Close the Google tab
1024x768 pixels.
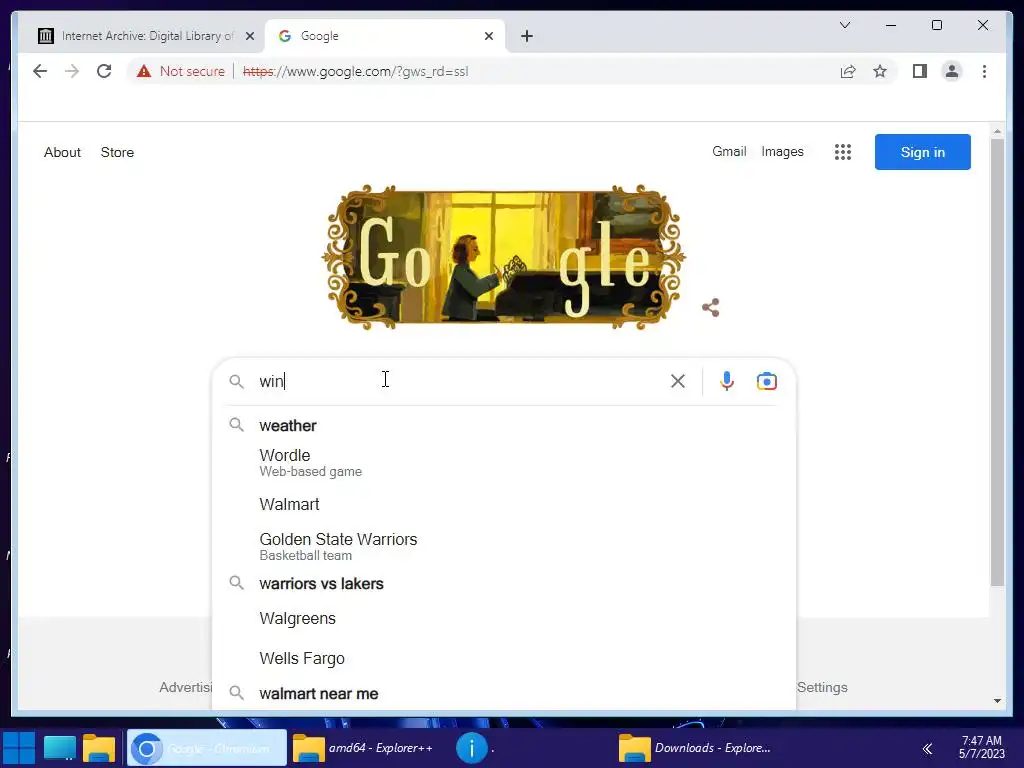(488, 36)
